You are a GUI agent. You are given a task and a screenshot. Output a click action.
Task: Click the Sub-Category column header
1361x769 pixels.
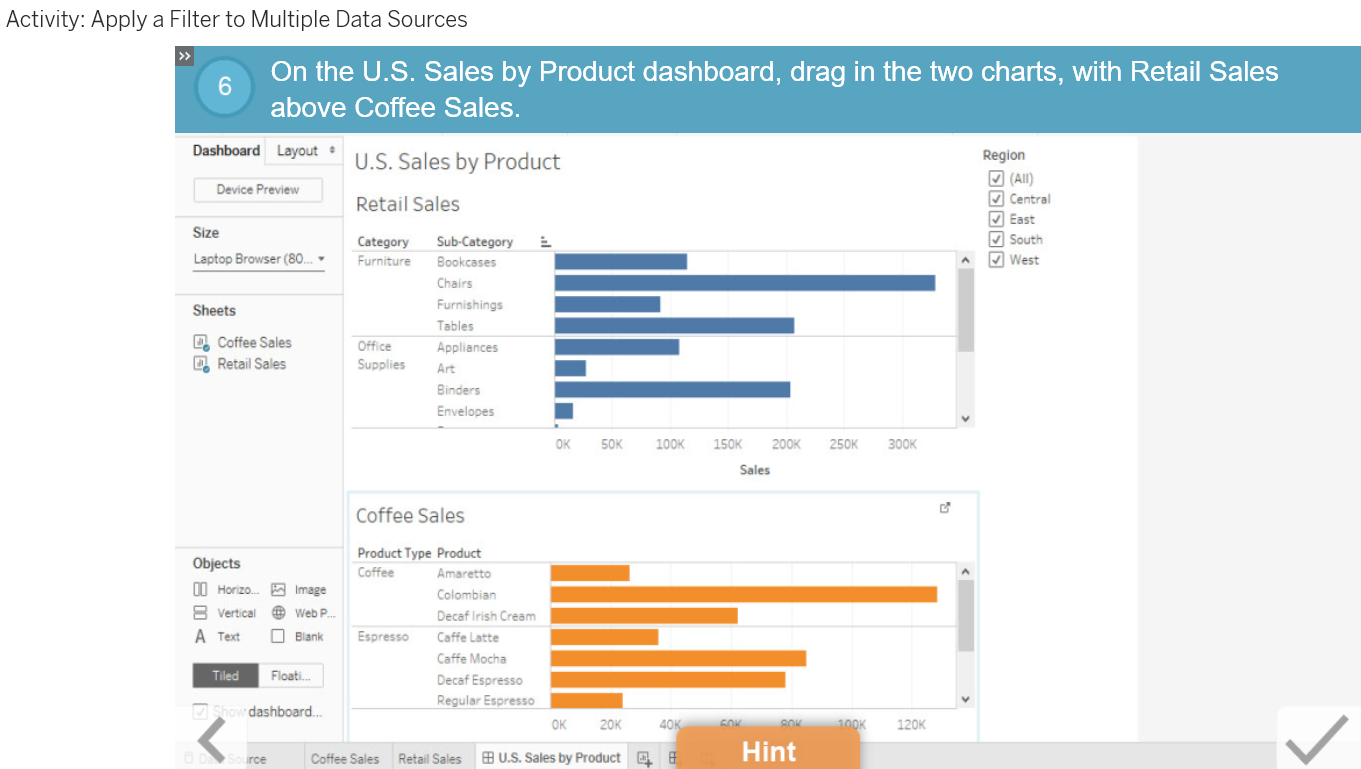(x=475, y=242)
